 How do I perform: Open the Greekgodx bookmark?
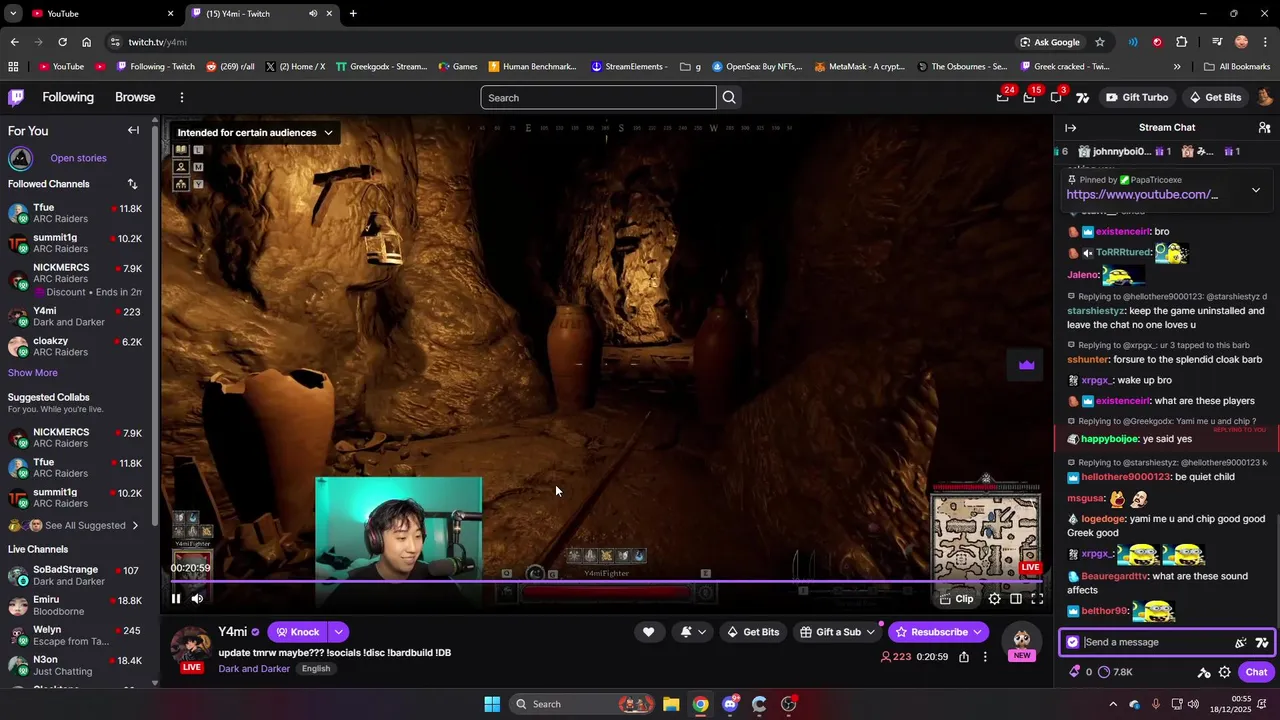pyautogui.click(x=382, y=67)
